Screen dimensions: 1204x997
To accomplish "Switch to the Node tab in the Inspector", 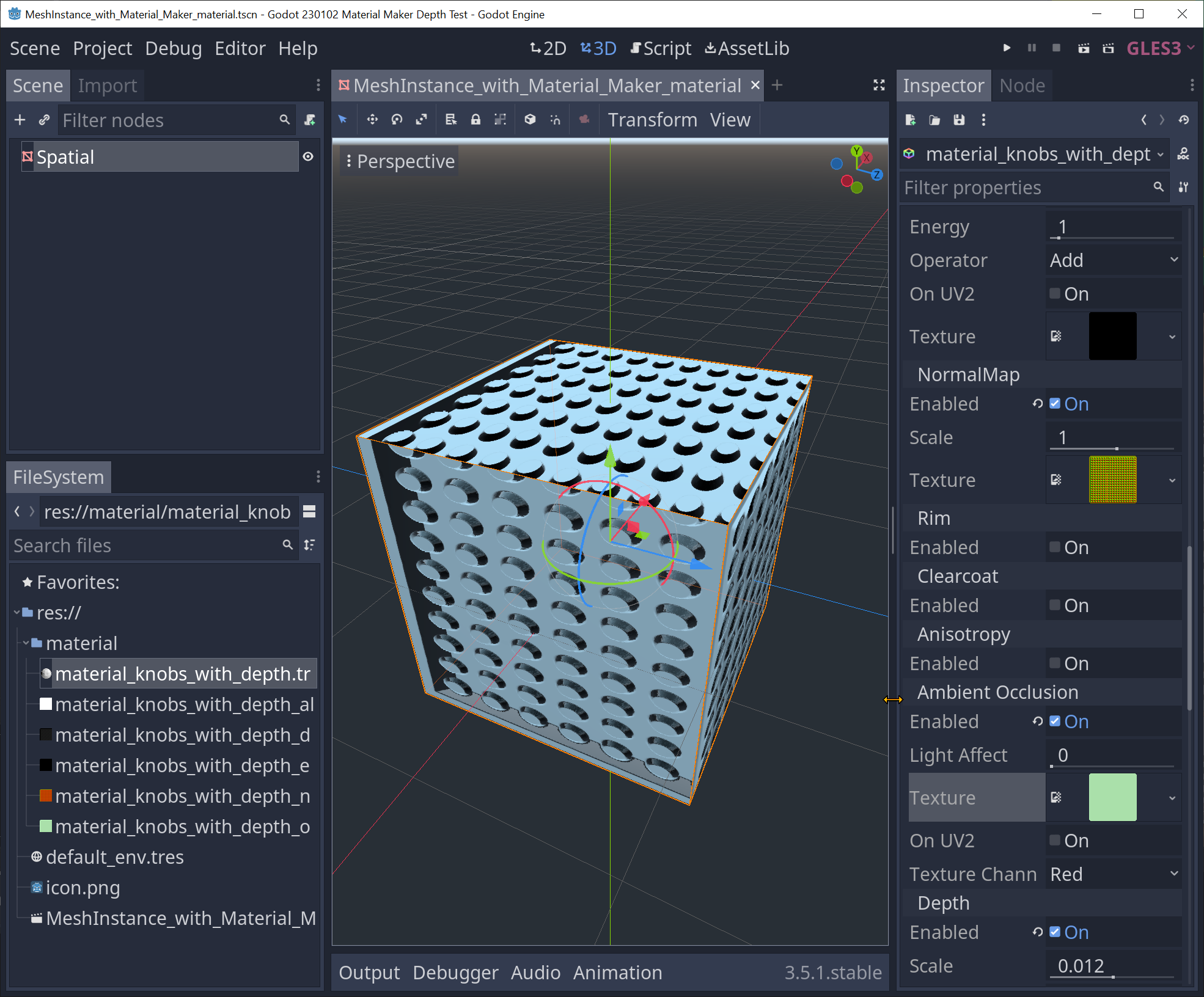I will point(1022,85).
